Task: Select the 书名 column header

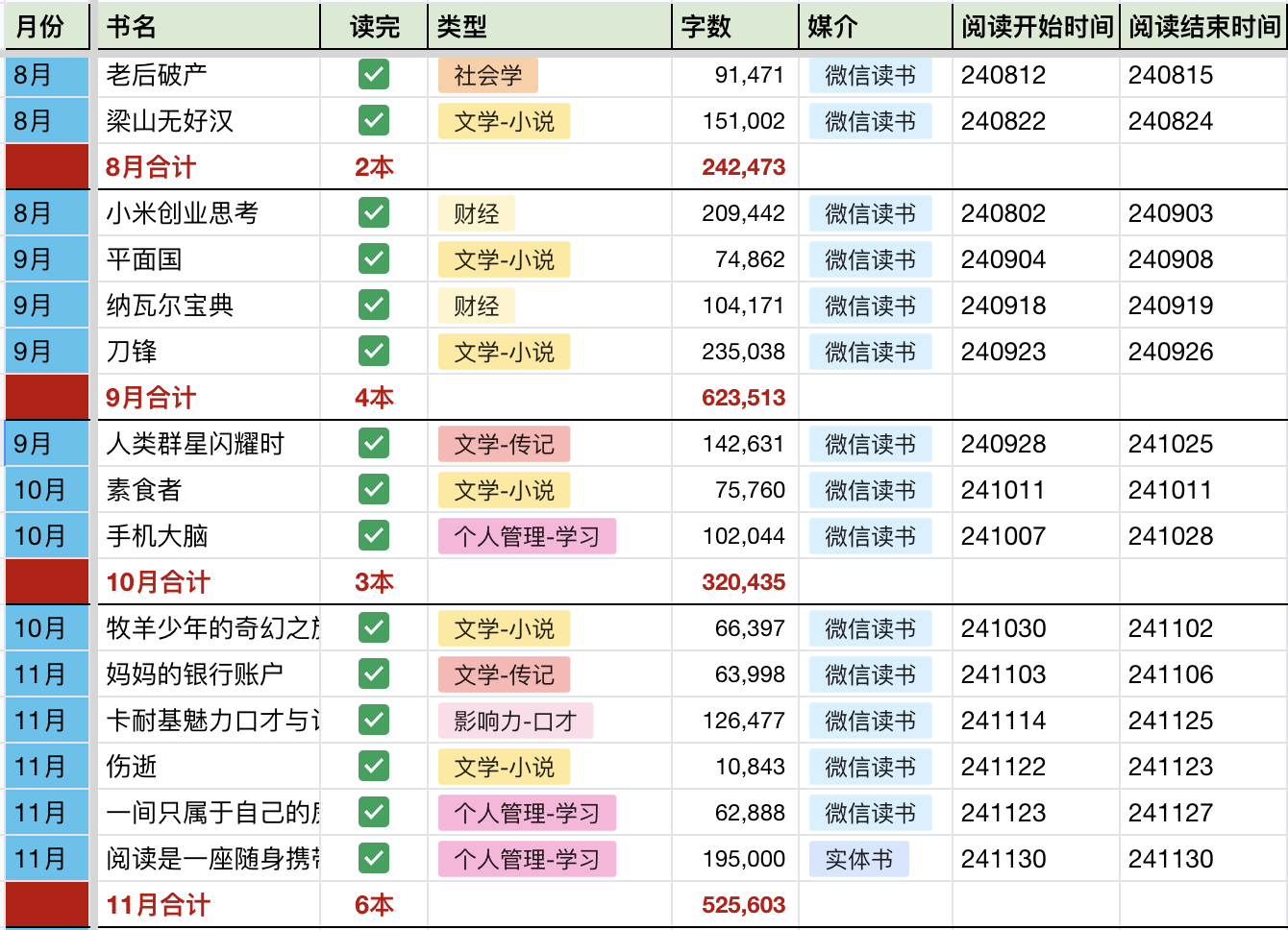Action: [209, 27]
